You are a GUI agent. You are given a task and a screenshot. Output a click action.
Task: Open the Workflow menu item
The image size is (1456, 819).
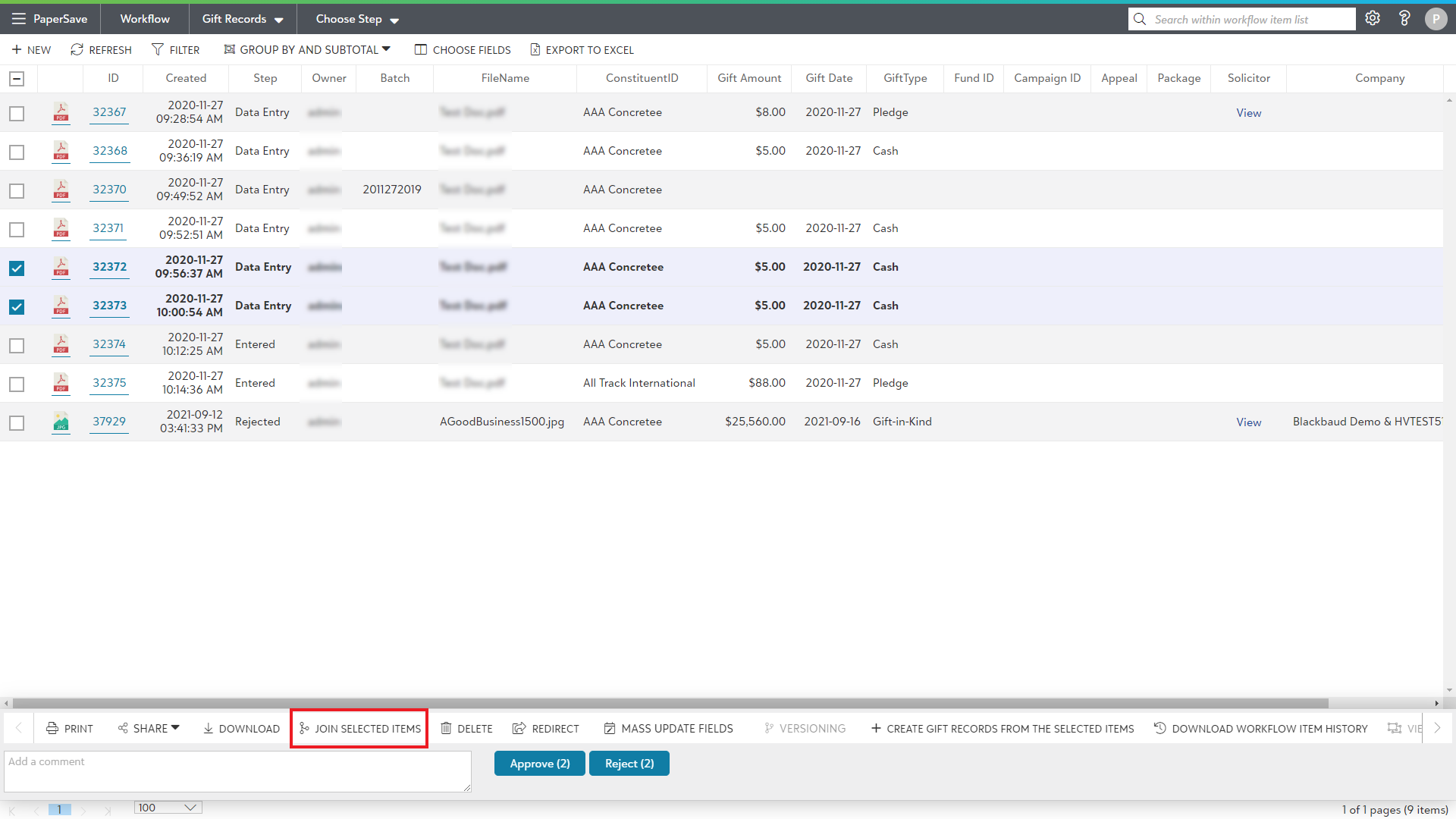coord(145,19)
